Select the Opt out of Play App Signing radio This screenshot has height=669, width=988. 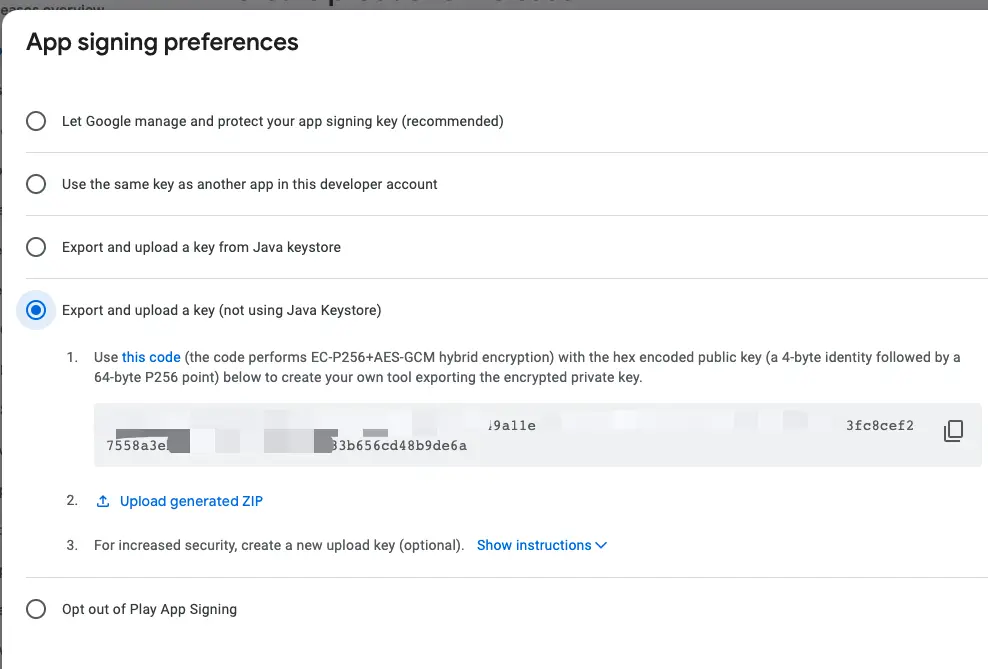pyautogui.click(x=36, y=609)
